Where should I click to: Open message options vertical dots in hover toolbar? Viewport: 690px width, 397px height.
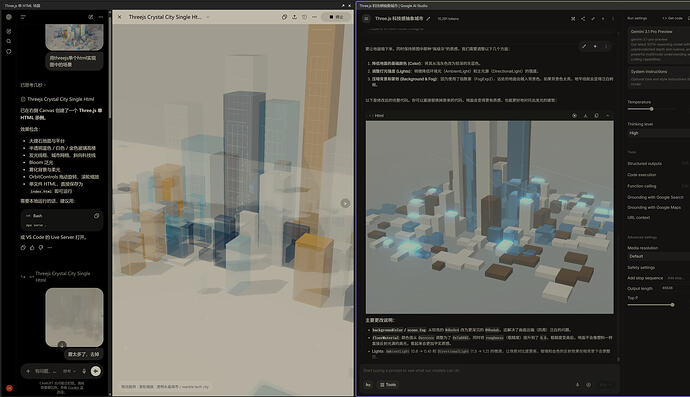[606, 46]
